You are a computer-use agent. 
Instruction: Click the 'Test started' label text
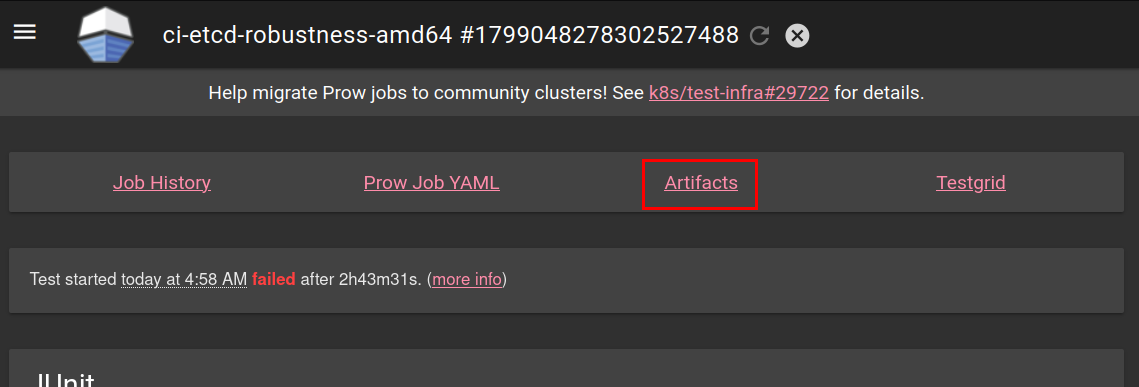[73, 280]
